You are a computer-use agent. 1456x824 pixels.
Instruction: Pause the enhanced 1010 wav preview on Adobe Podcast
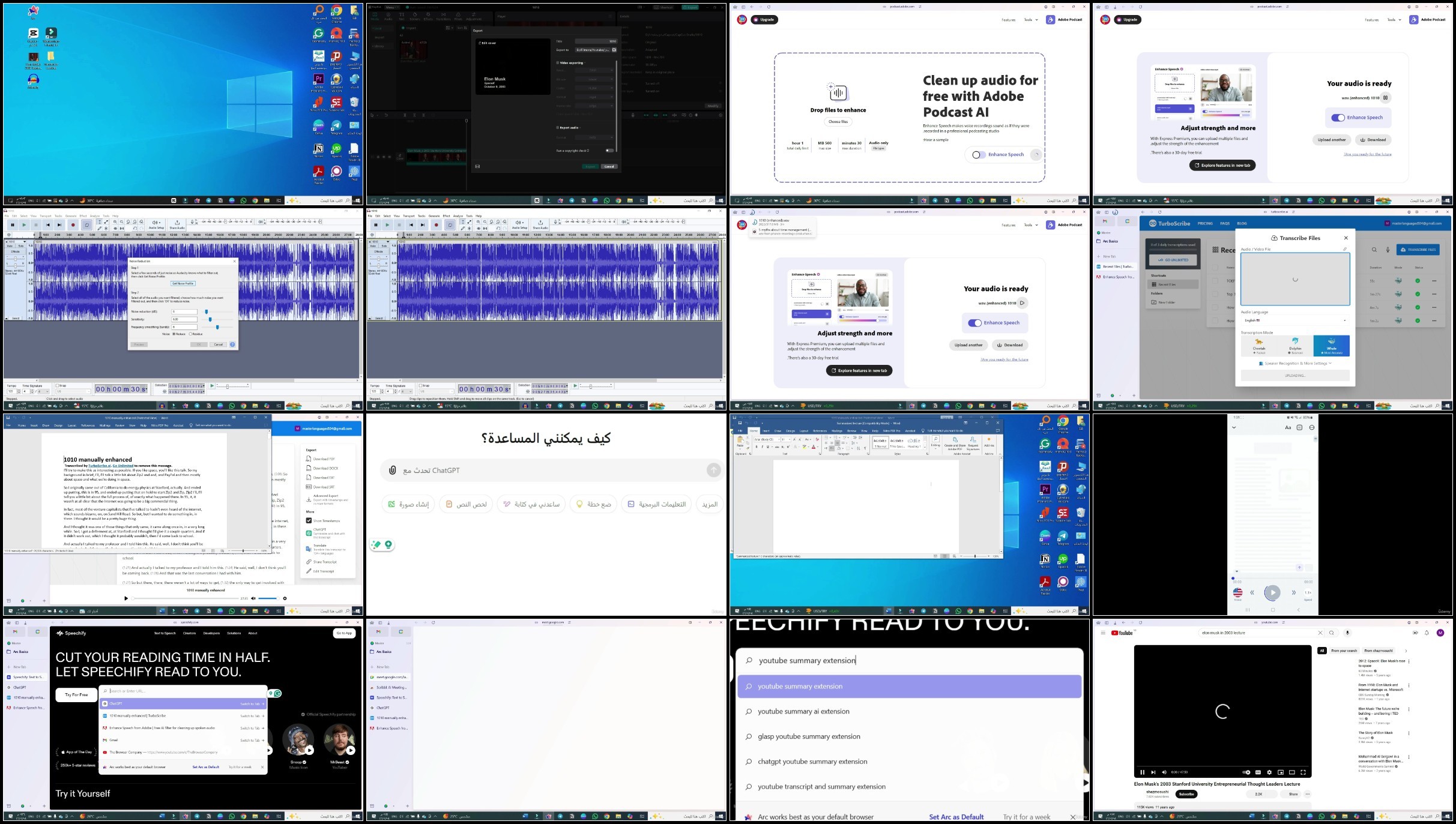coord(1385,98)
